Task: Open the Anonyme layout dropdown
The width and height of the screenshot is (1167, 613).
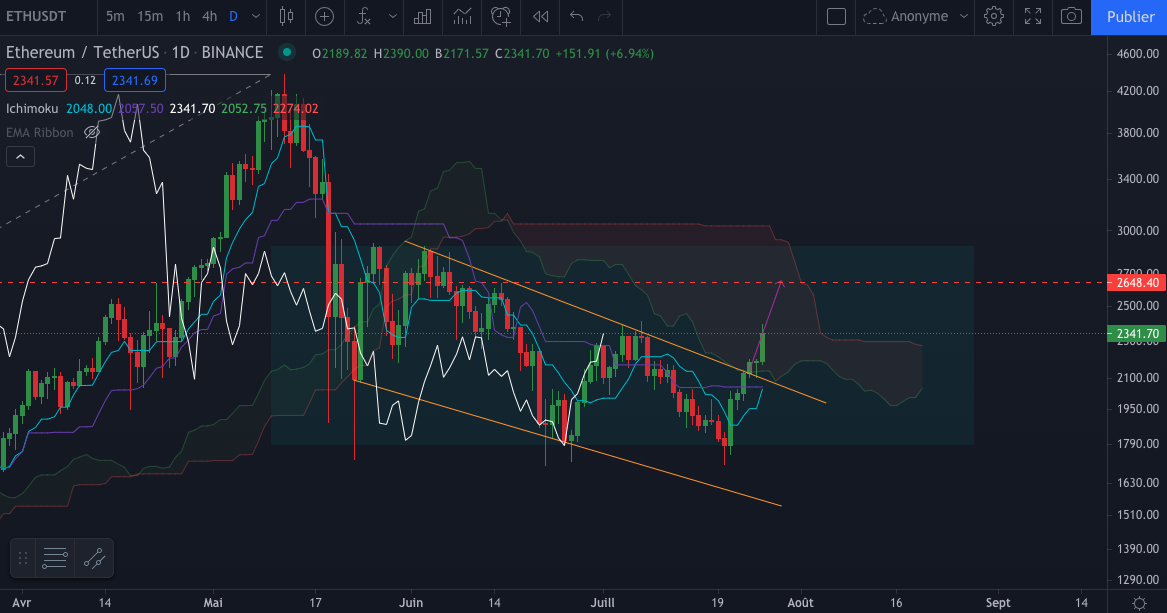Action: click(917, 16)
